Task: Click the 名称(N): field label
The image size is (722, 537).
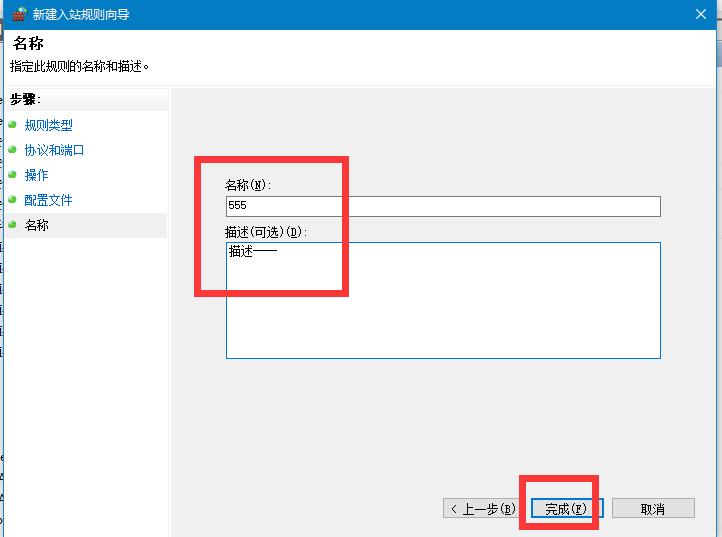Action: 248,185
